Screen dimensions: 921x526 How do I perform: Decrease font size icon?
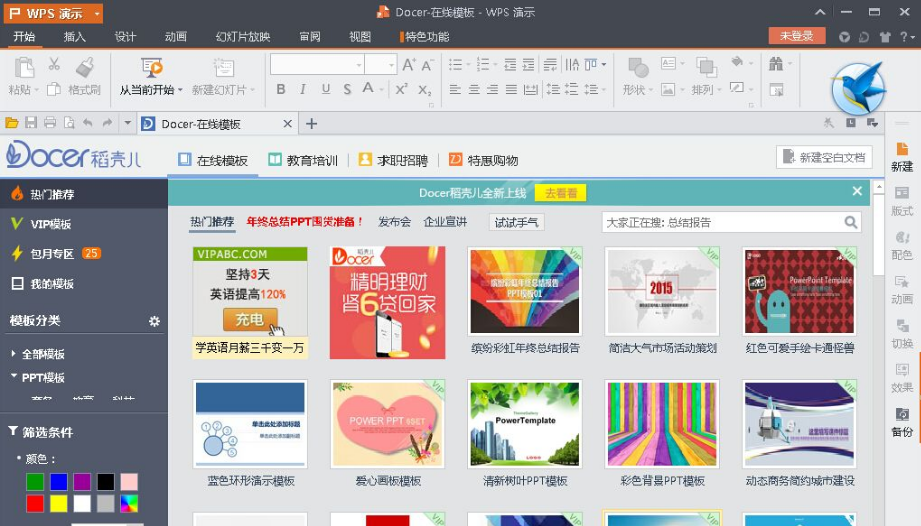tap(428, 65)
